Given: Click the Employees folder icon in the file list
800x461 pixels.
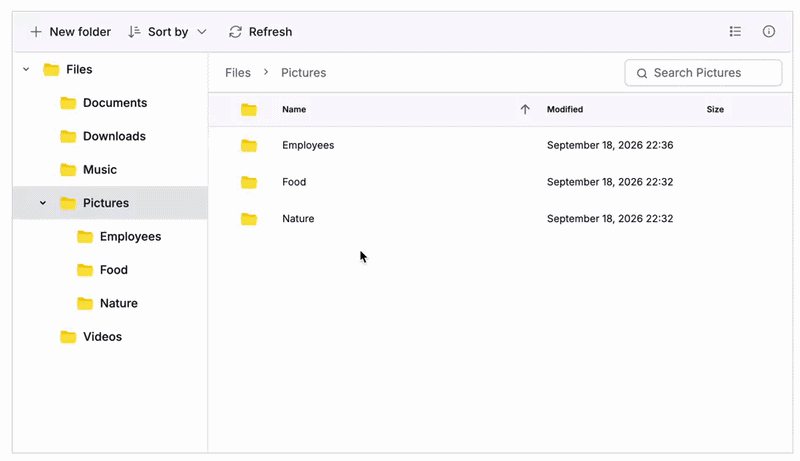Looking at the screenshot, I should (249, 146).
